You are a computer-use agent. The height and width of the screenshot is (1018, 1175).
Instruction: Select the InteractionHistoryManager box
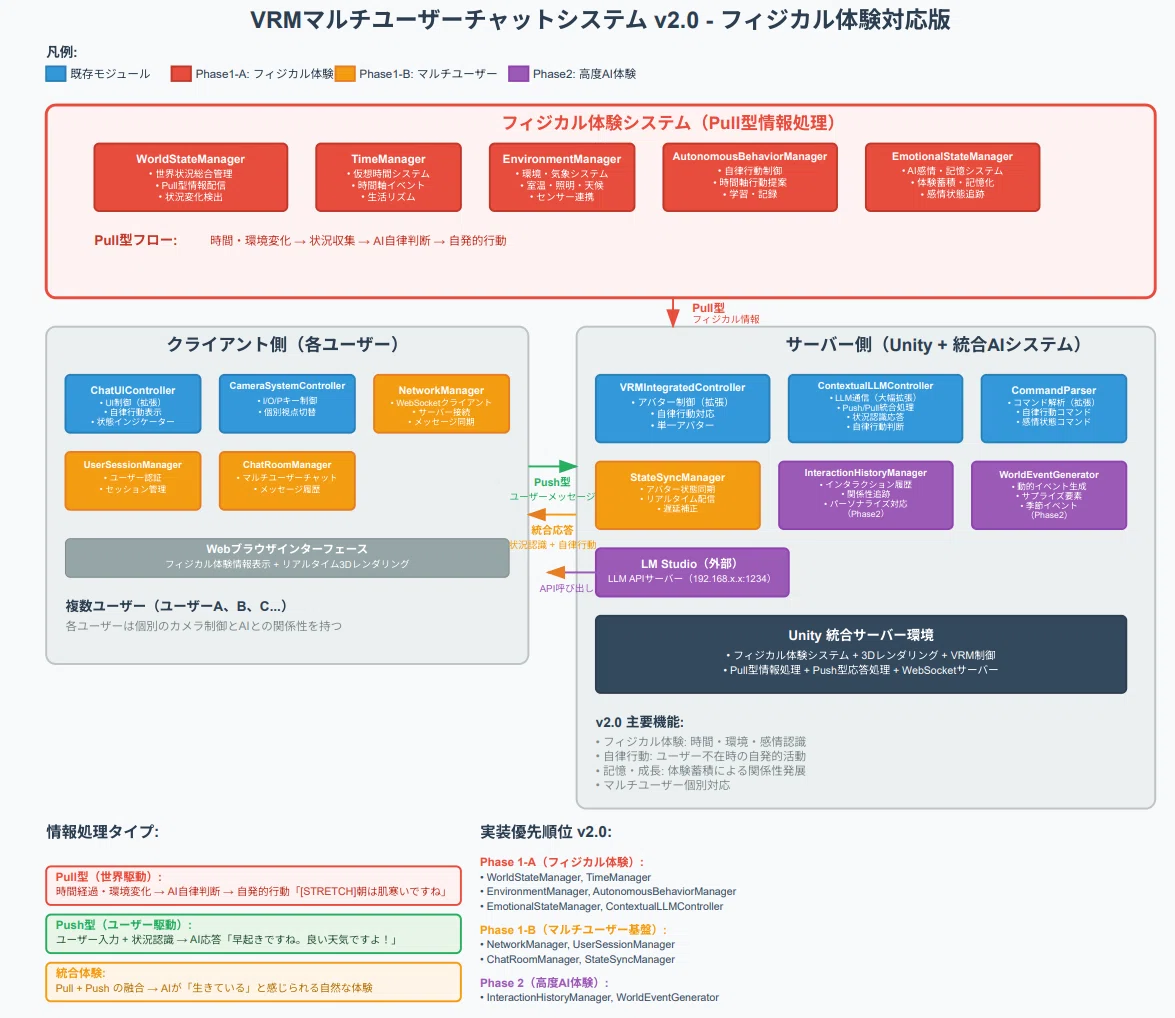(x=866, y=495)
